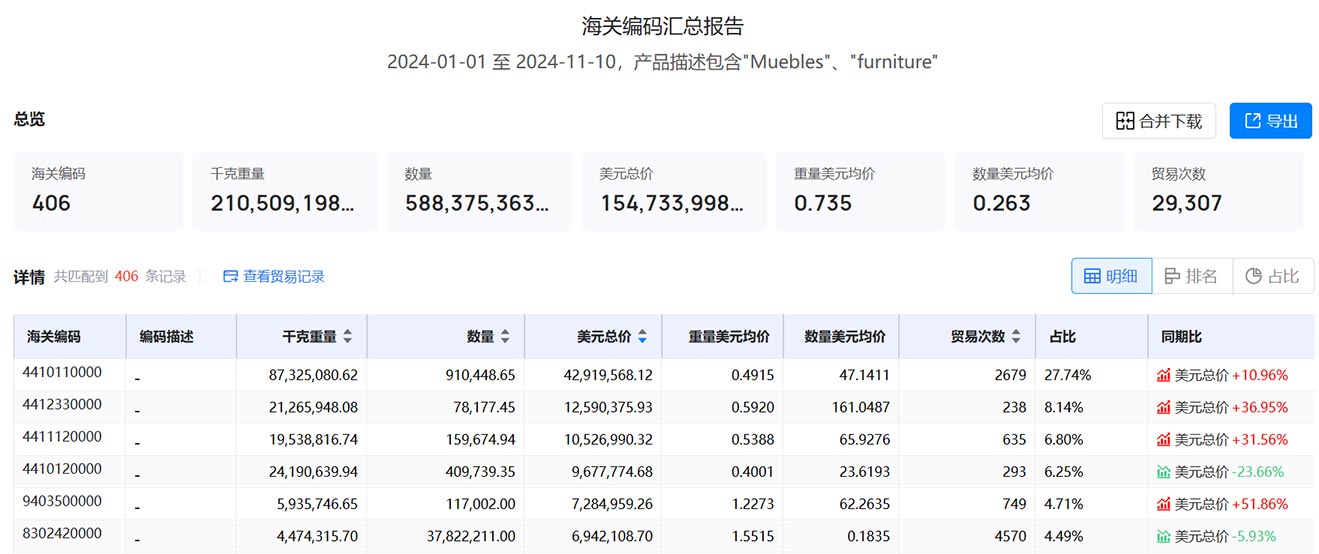Click year-over-year value -23.66%
Image resolution: width=1319 pixels, height=554 pixels.
click(1258, 471)
